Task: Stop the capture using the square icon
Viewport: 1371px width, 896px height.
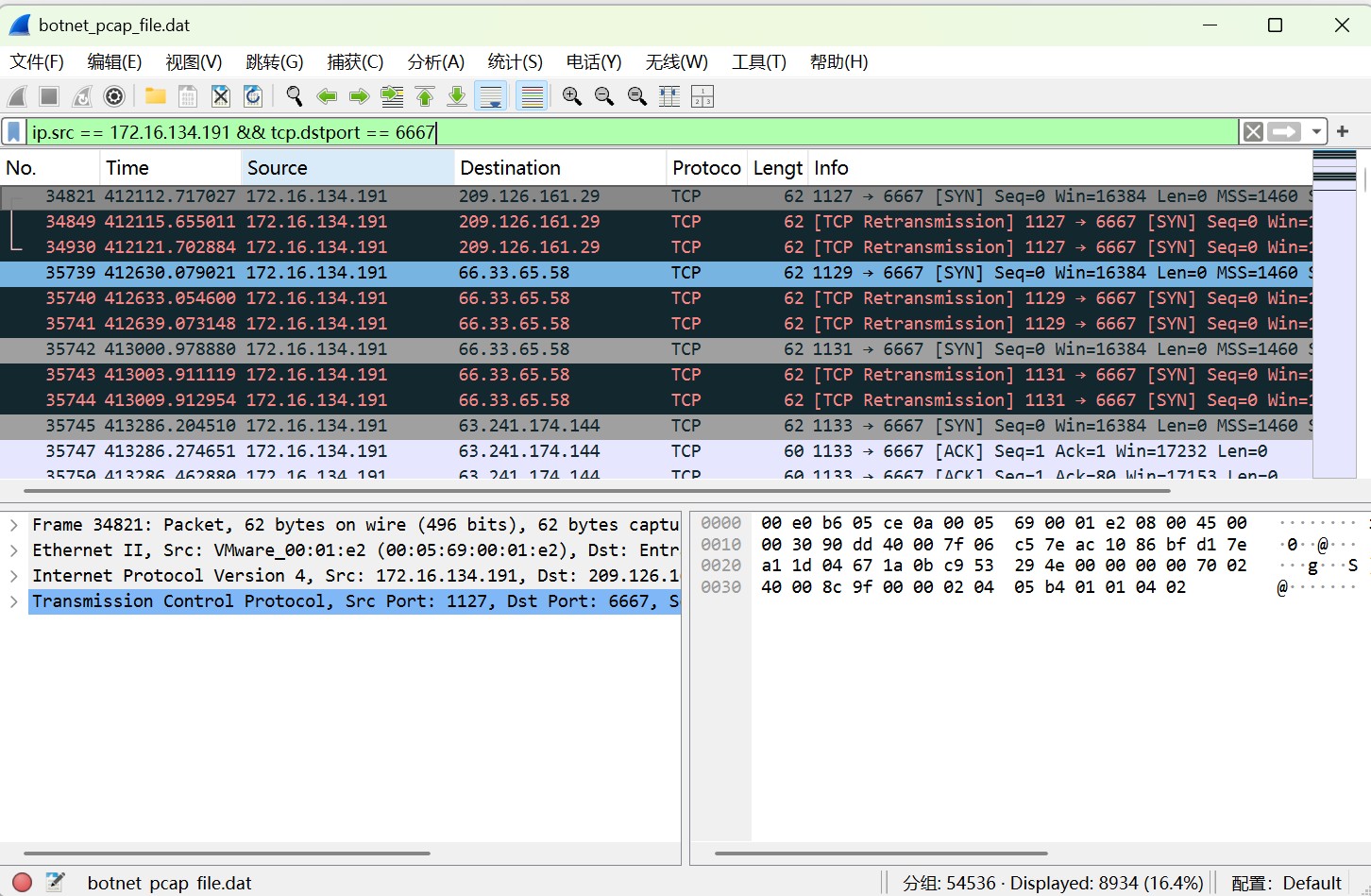Action: 49,96
